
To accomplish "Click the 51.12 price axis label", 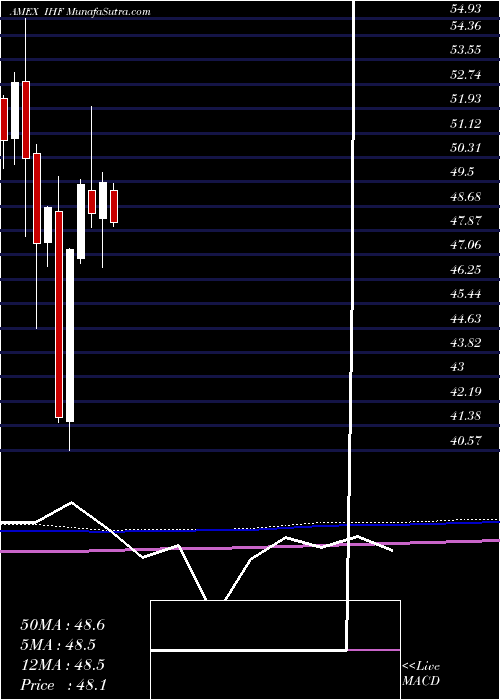I will [x=466, y=123].
